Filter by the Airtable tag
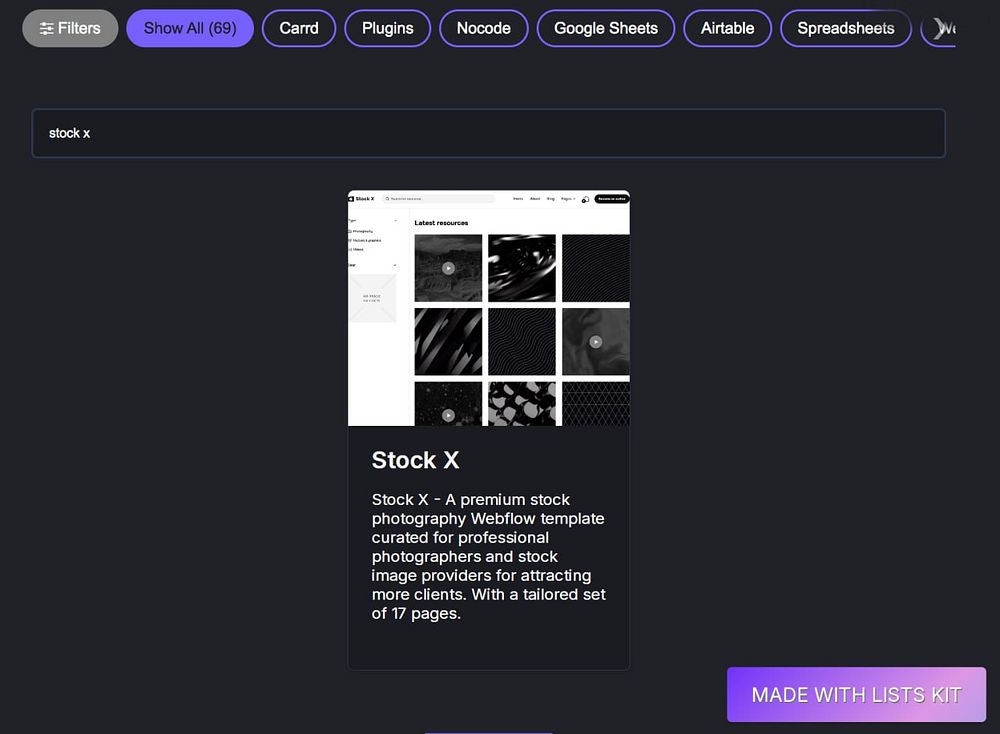This screenshot has height=734, width=1000. coord(727,28)
